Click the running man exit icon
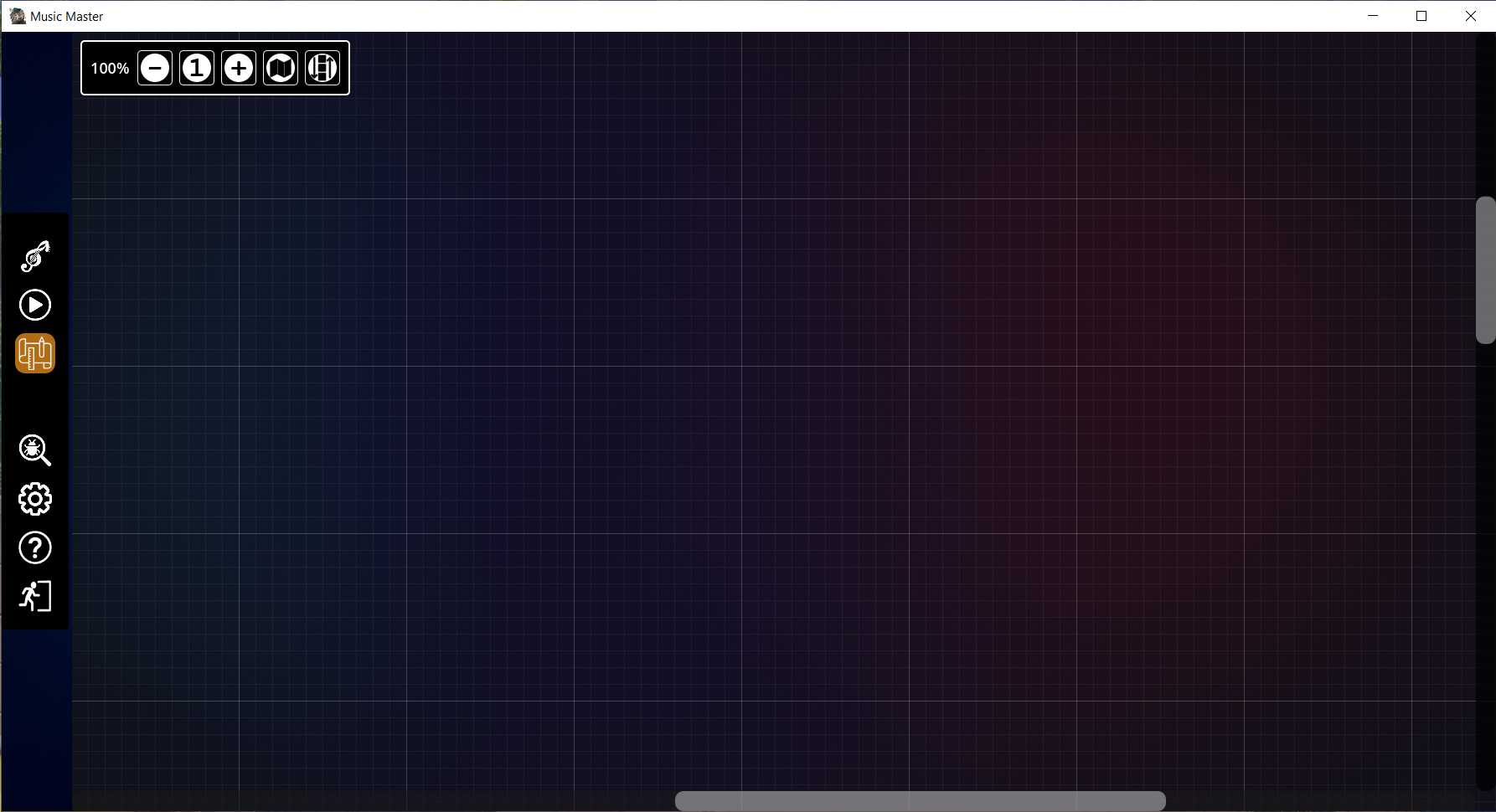The height and width of the screenshot is (812, 1496). (35, 596)
